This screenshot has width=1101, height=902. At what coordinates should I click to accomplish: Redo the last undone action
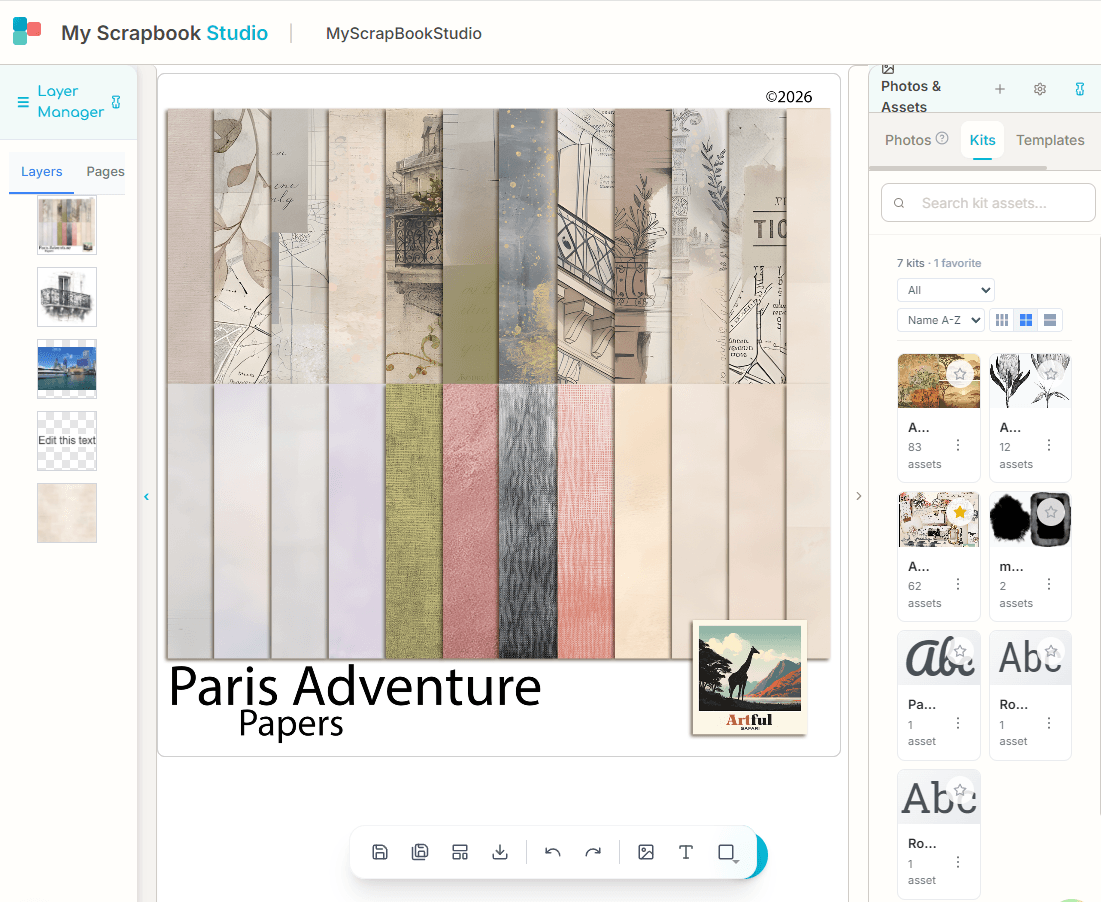[x=593, y=852]
